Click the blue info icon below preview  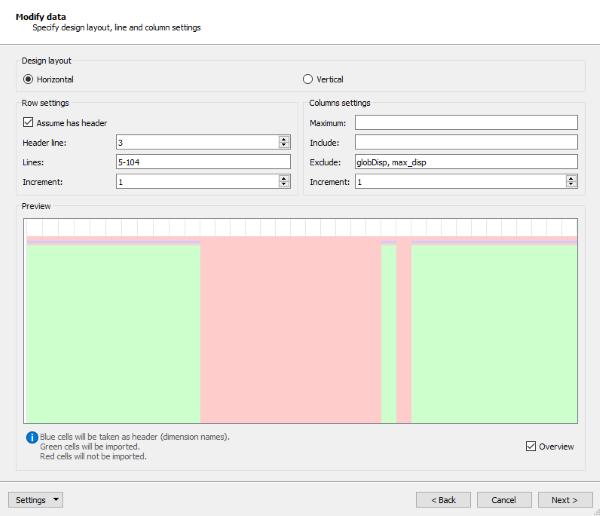point(32,437)
